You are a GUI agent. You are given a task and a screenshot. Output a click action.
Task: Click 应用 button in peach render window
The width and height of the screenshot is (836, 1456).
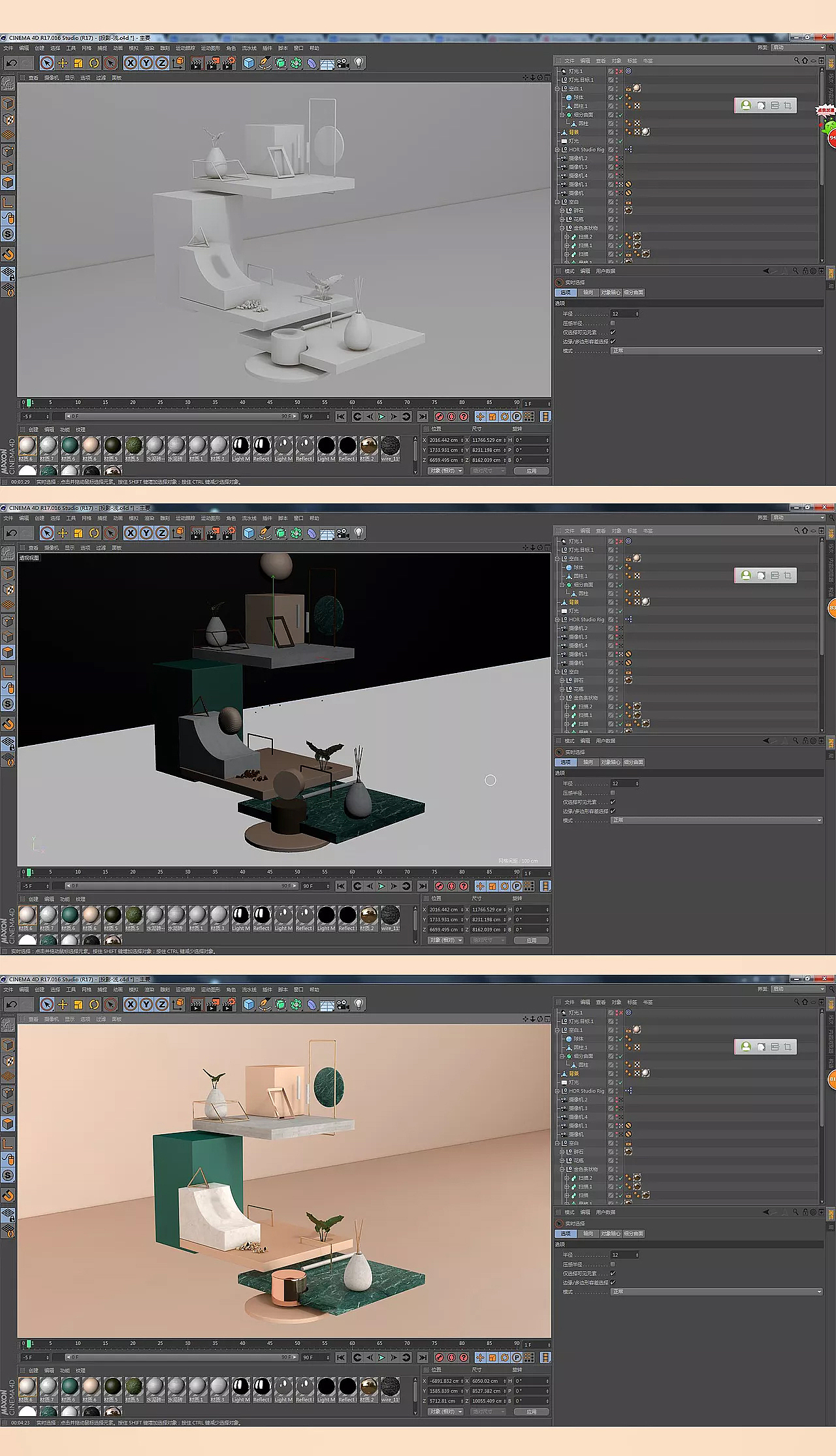tap(531, 1412)
